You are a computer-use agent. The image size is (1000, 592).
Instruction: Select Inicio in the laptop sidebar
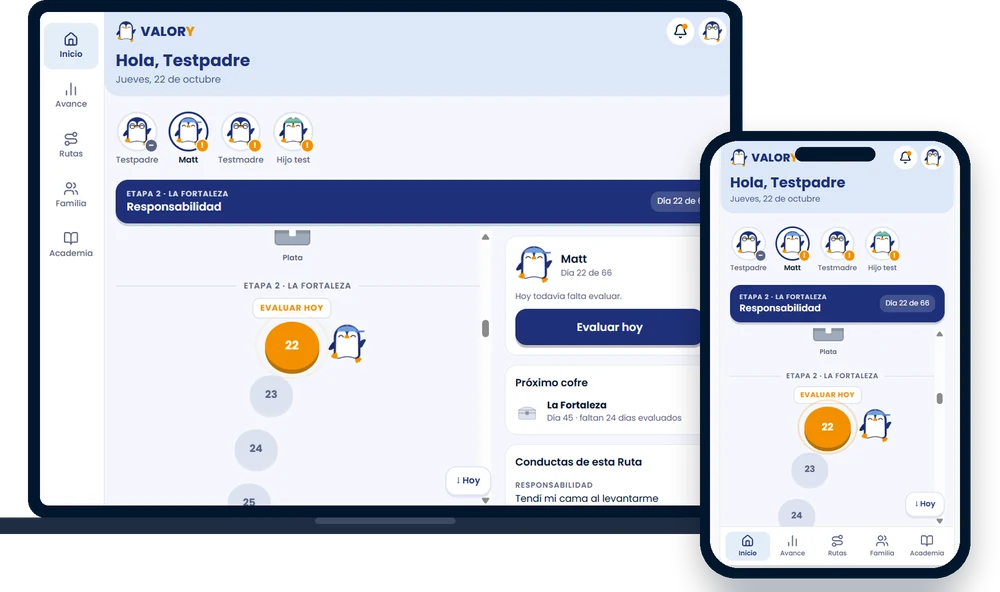pos(71,45)
